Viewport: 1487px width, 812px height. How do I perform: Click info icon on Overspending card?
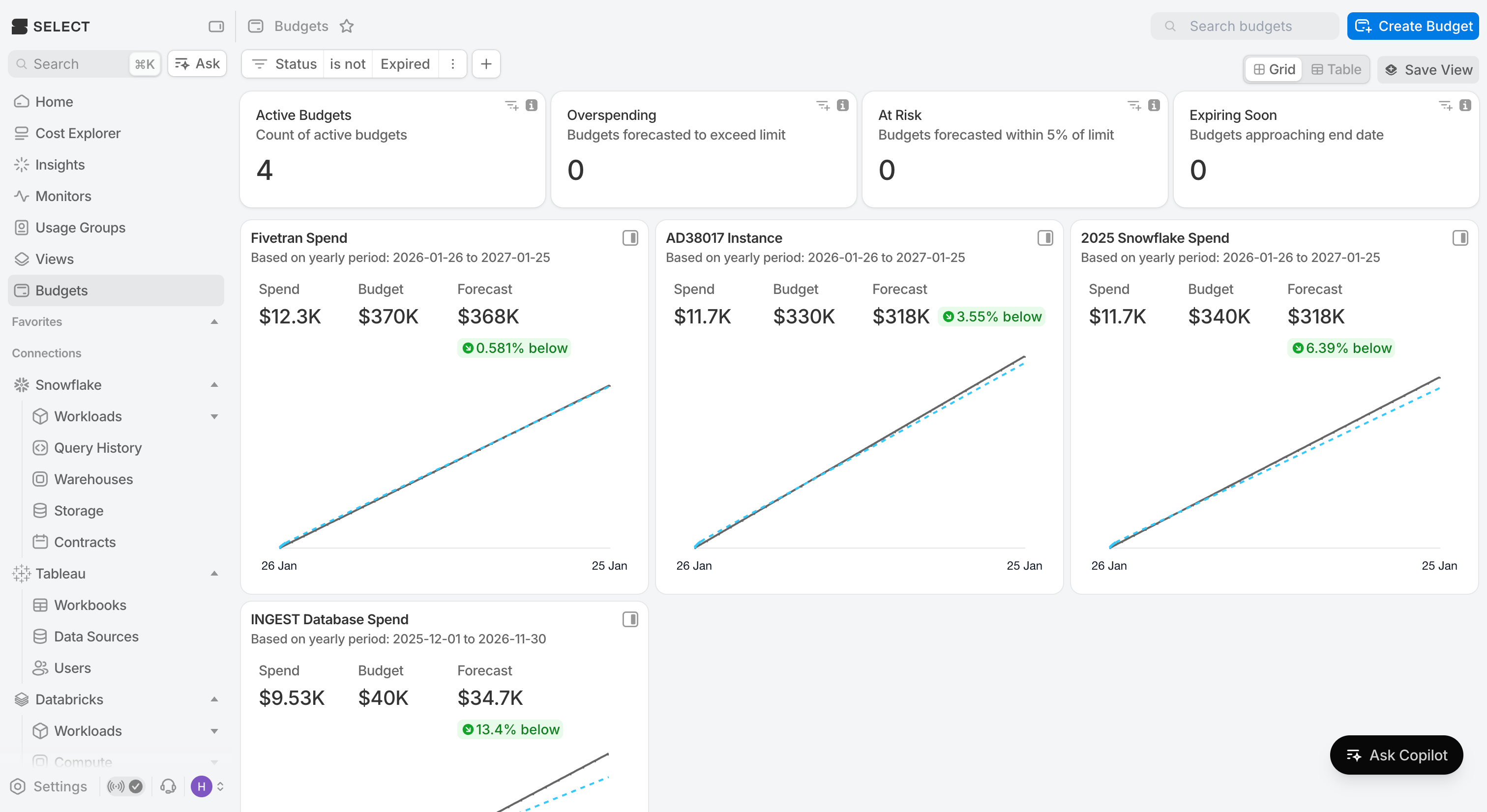coord(843,105)
